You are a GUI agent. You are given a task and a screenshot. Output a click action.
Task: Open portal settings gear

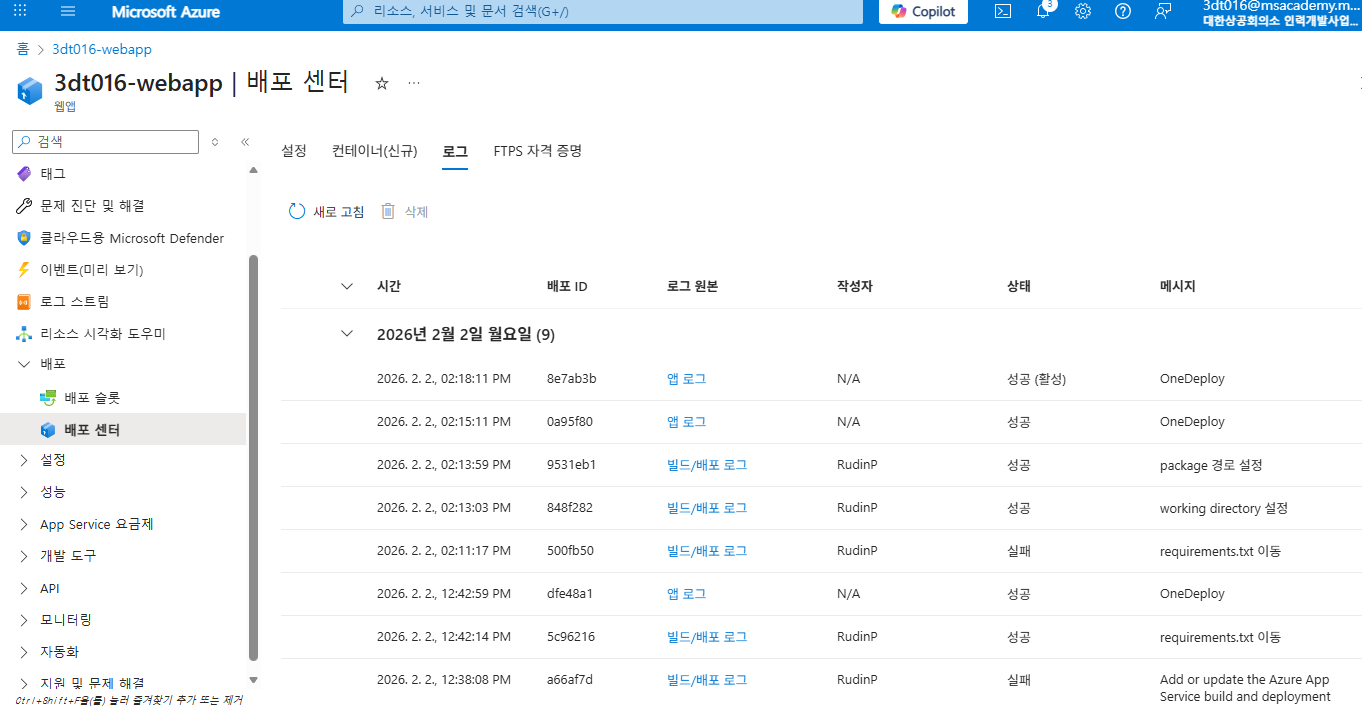(x=1083, y=11)
